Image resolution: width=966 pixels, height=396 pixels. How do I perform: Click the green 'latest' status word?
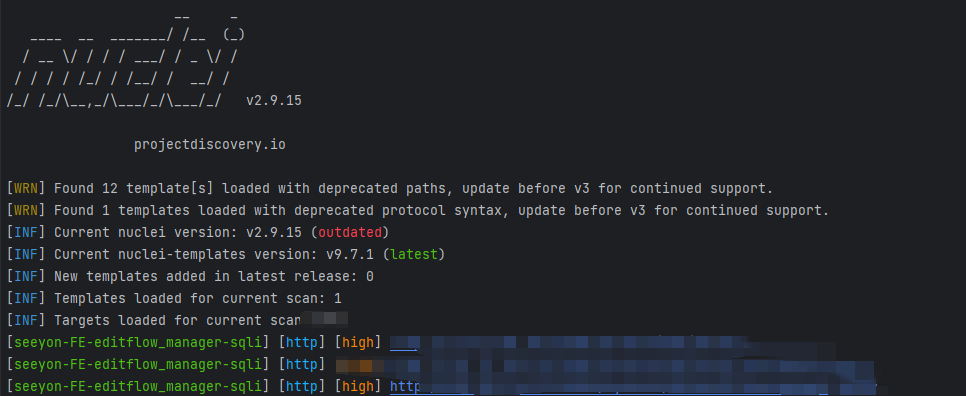[x=417, y=255]
